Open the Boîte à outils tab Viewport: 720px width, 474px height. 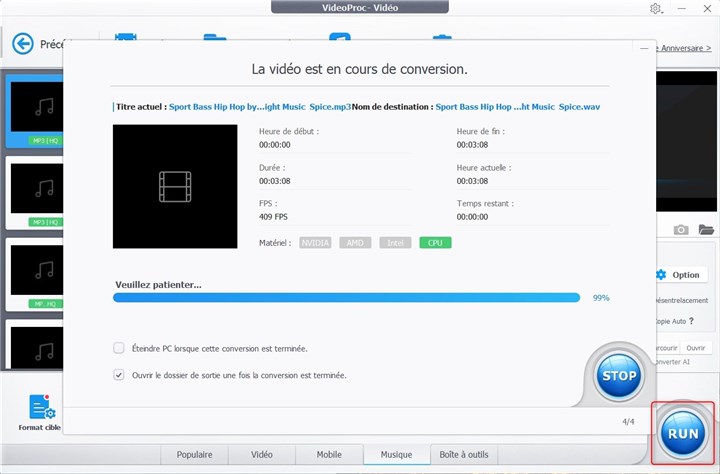tap(464, 455)
